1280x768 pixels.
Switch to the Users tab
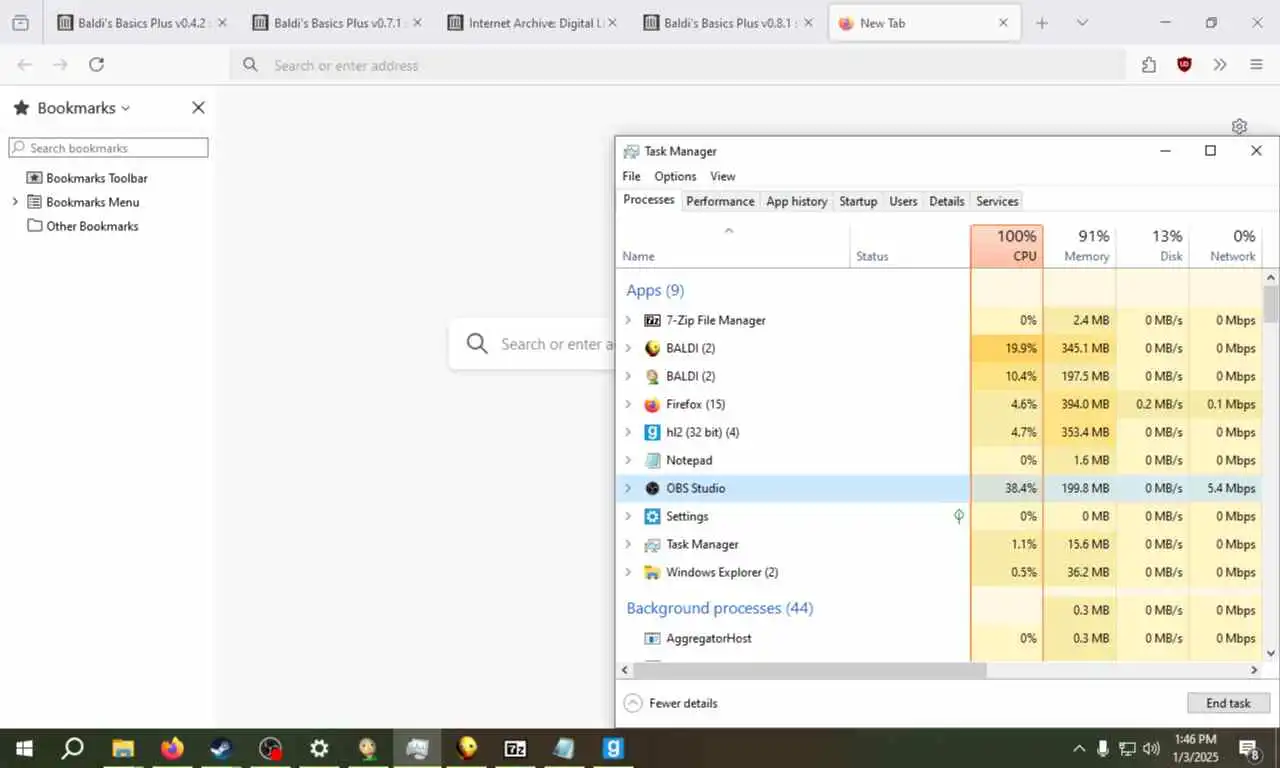click(903, 201)
